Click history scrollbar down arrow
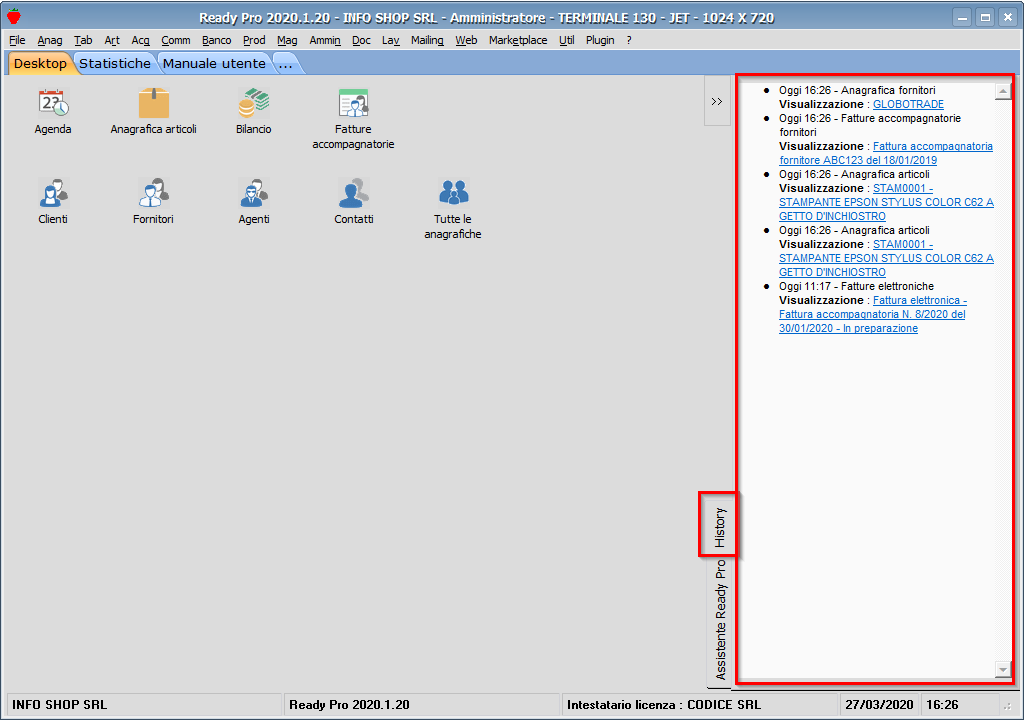Screen dimensions: 1024x720 click(1002, 668)
